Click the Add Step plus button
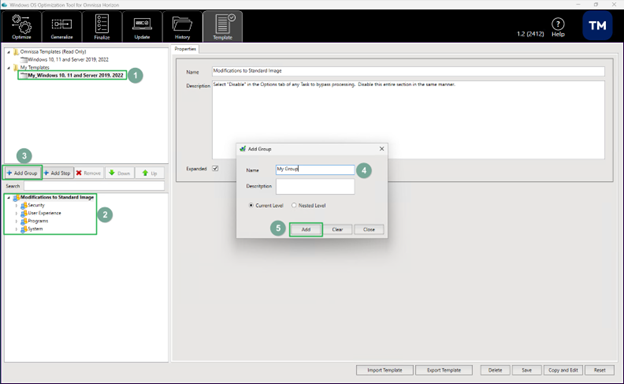The image size is (624, 384). click(58, 173)
